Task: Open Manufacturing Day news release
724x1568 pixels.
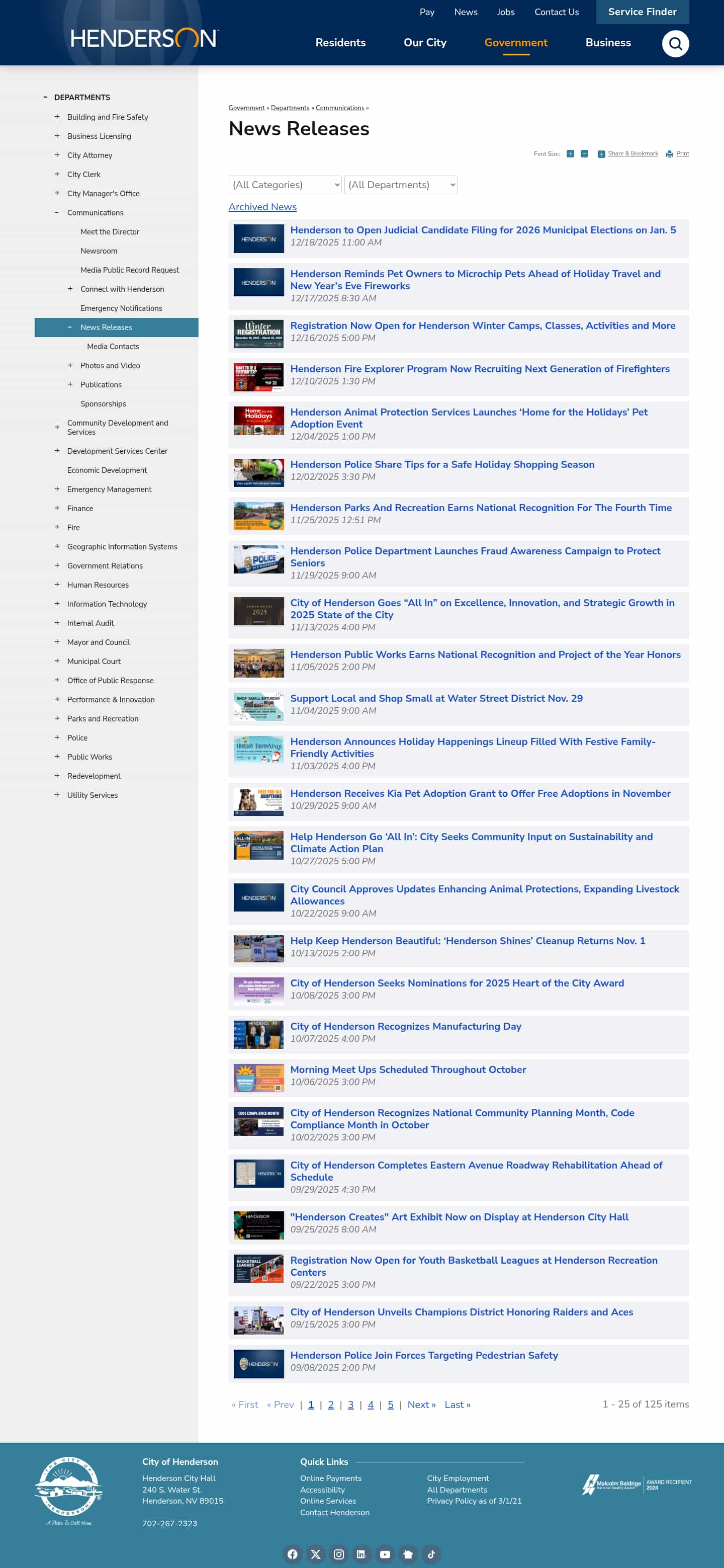Action: point(405,1026)
